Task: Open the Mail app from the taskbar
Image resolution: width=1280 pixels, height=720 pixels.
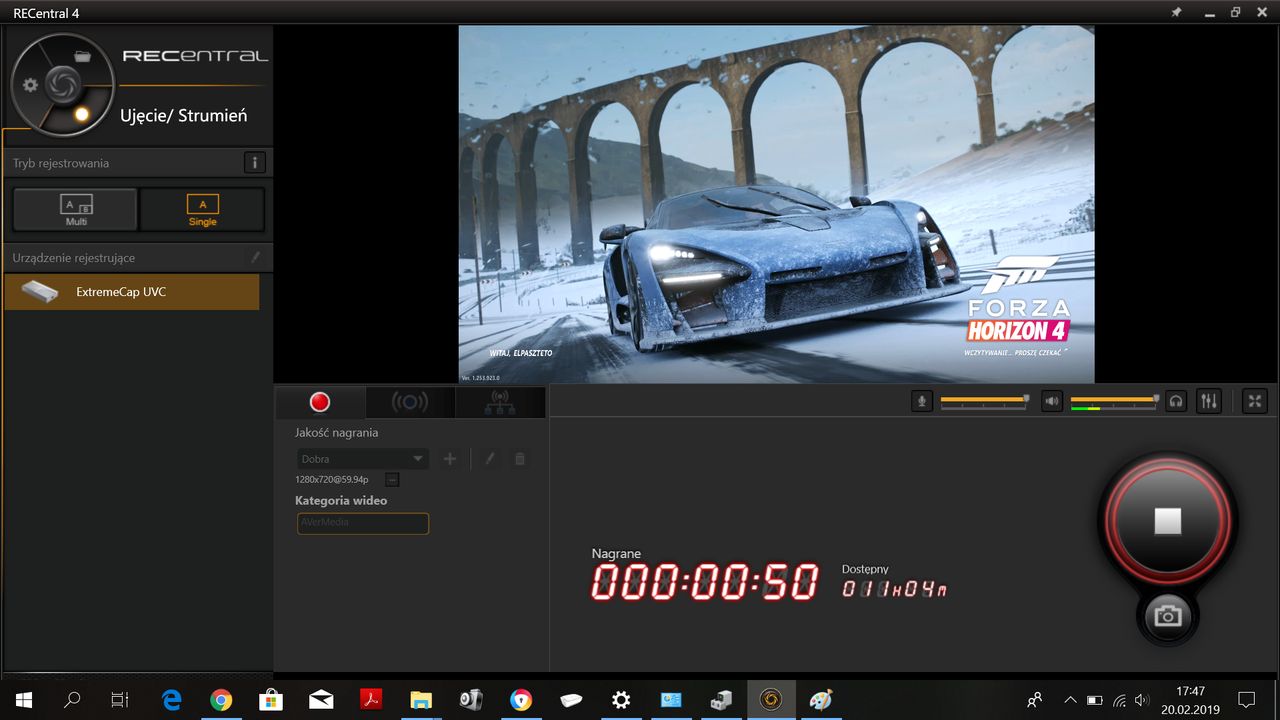Action: click(x=321, y=700)
